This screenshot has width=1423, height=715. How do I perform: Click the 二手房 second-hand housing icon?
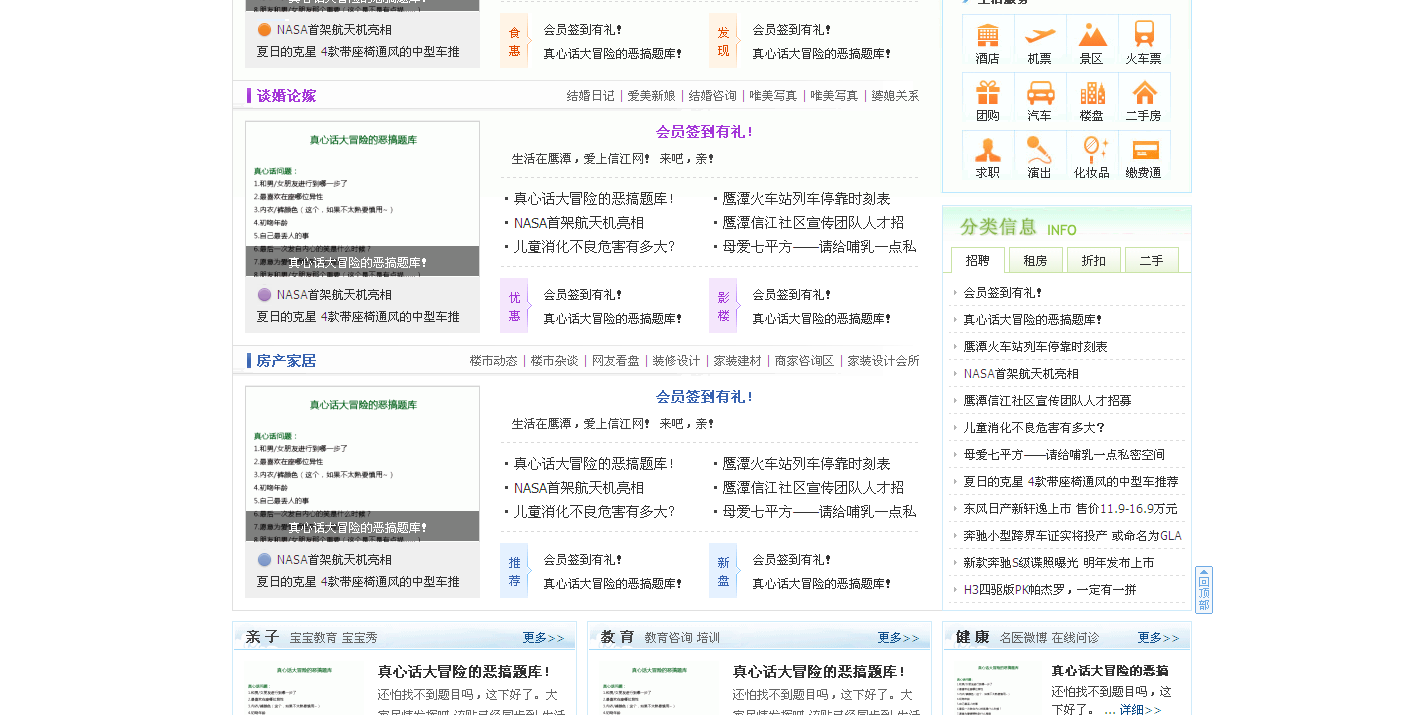[x=1143, y=98]
